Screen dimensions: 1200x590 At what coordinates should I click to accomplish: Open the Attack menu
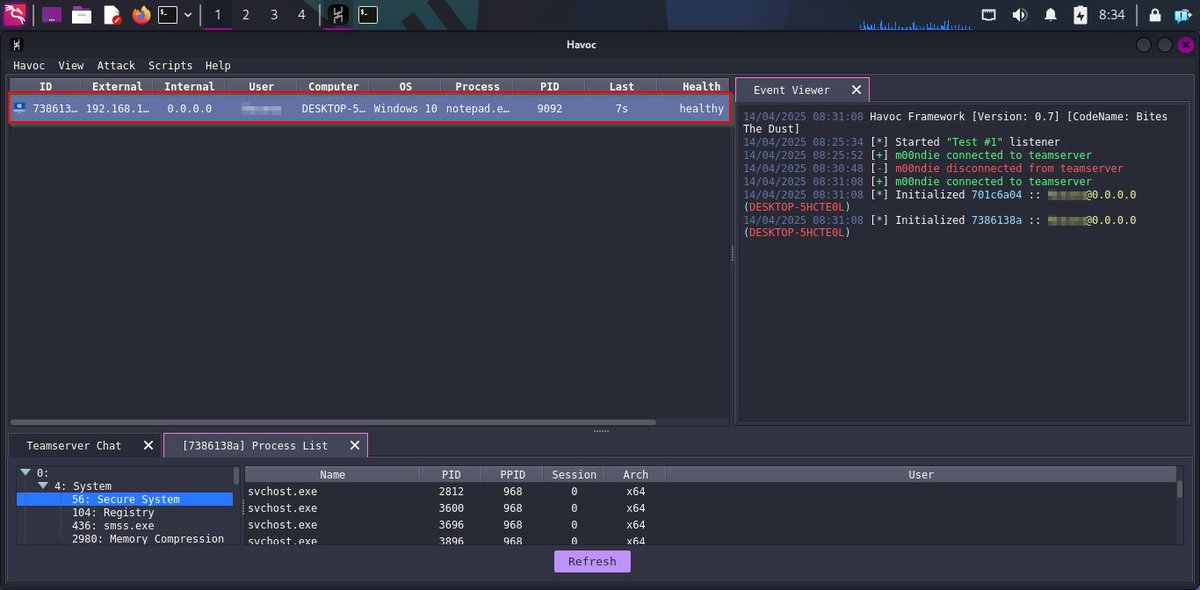116,65
